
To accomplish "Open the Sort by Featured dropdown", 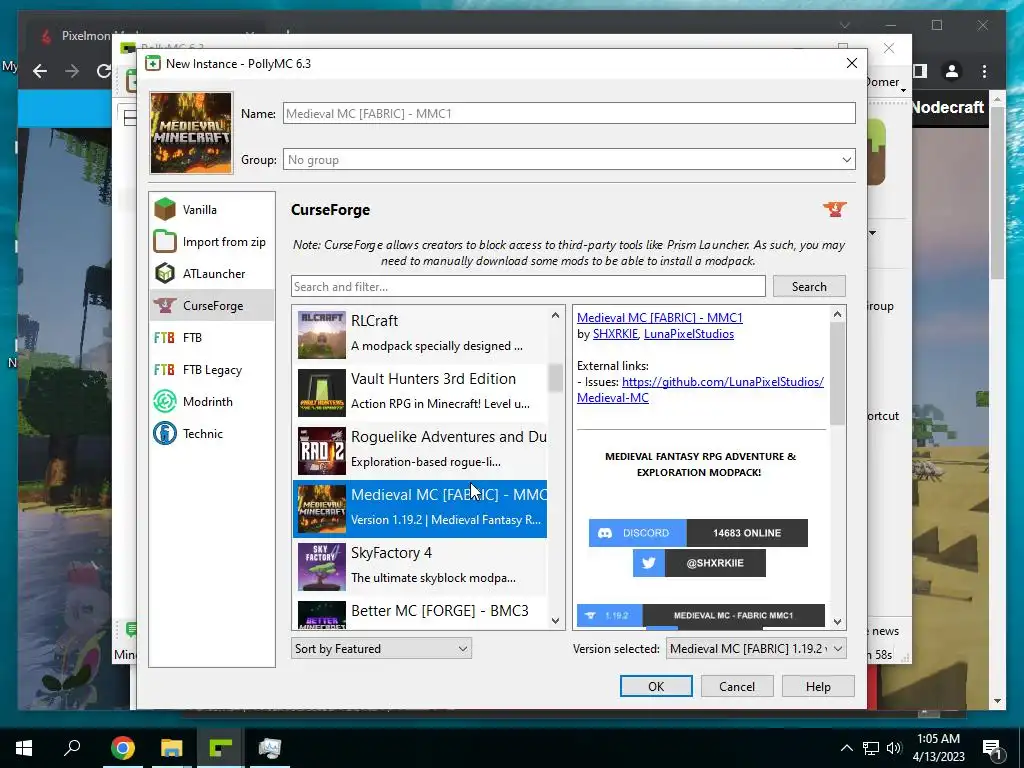I will [x=381, y=648].
